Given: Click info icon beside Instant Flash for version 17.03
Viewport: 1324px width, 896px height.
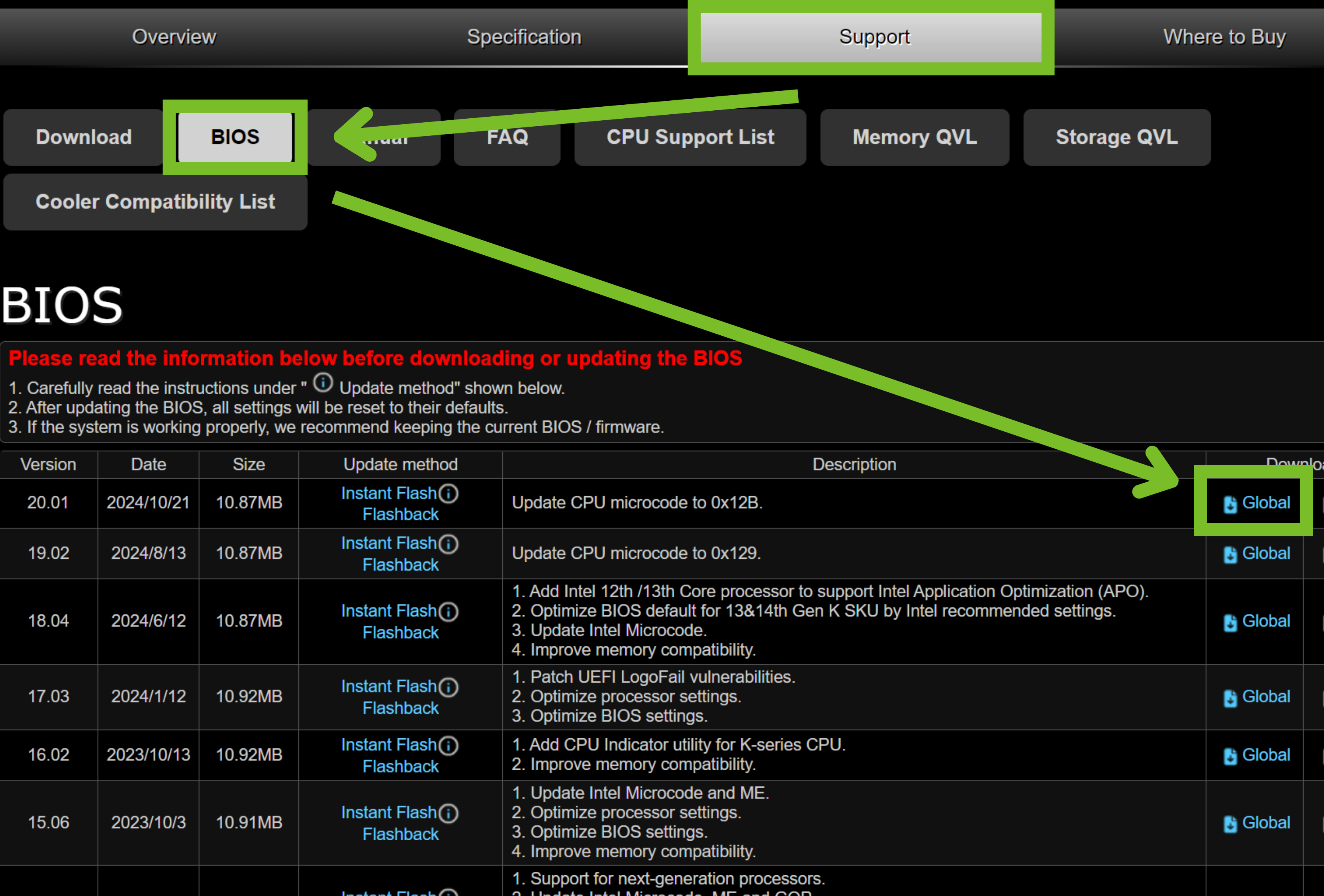Looking at the screenshot, I should pos(449,687).
